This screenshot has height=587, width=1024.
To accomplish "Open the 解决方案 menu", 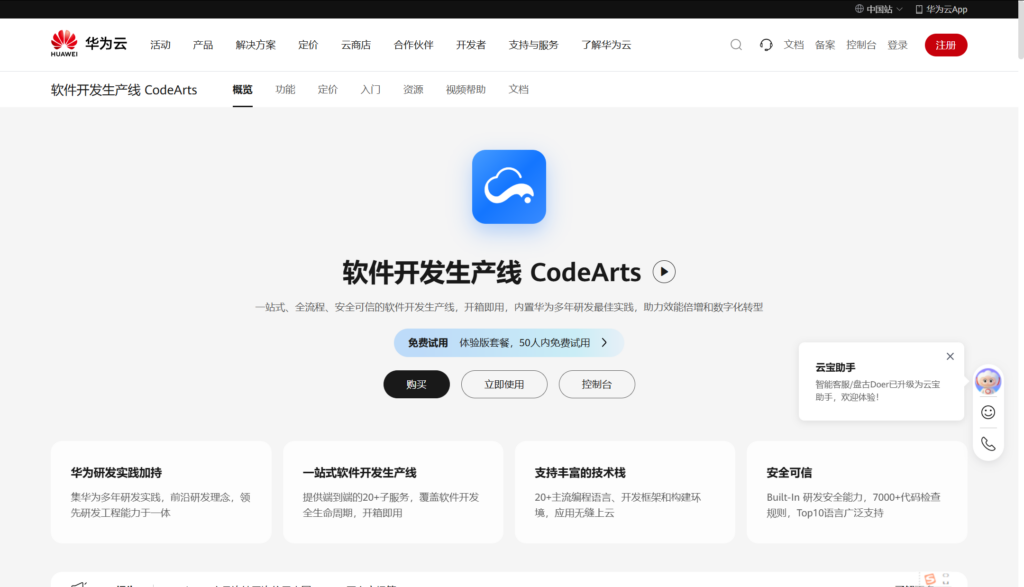I will click(255, 44).
